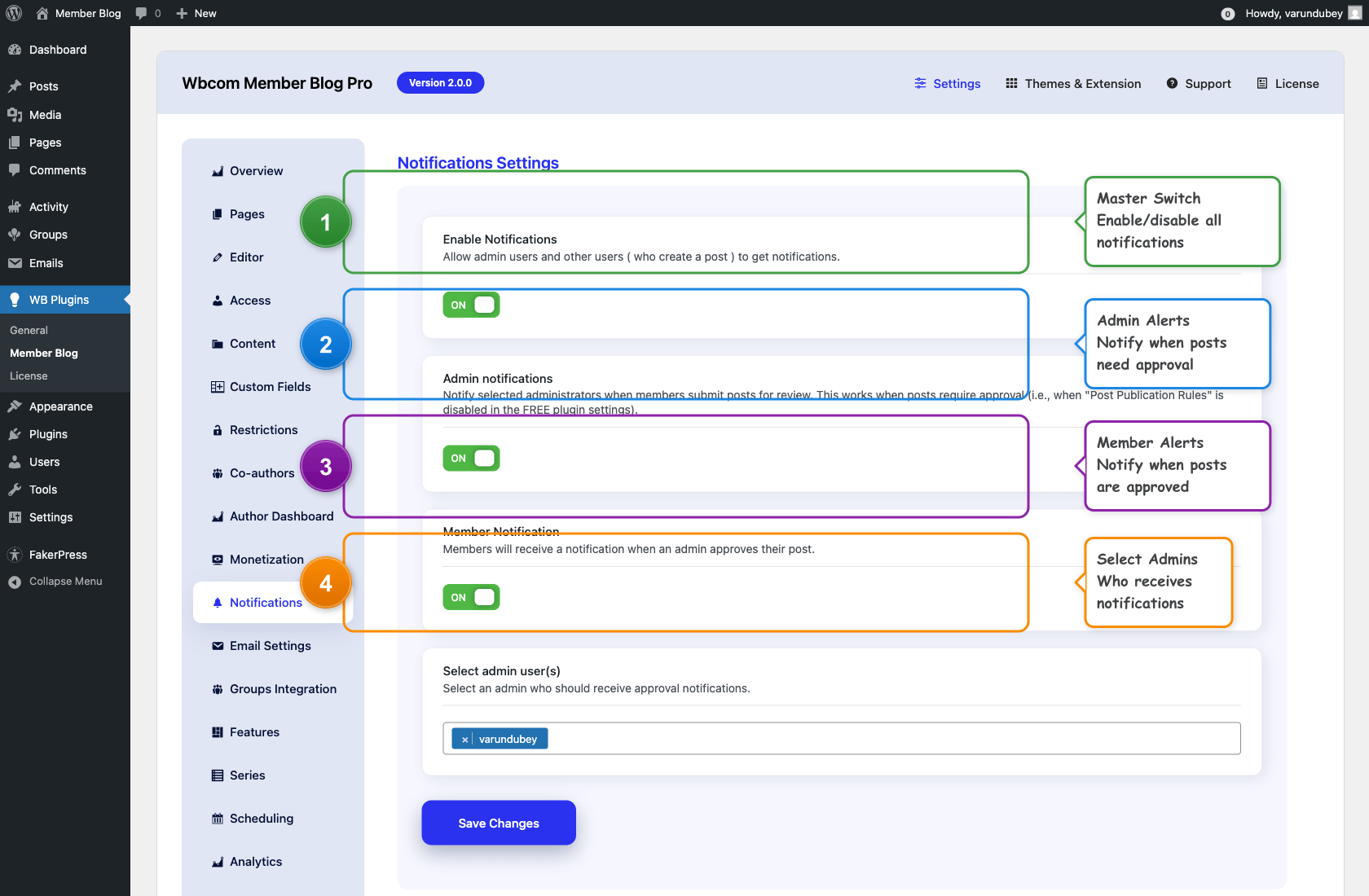1369x896 pixels.
Task: Click the Version 2.0.0 badge
Action: tap(440, 83)
